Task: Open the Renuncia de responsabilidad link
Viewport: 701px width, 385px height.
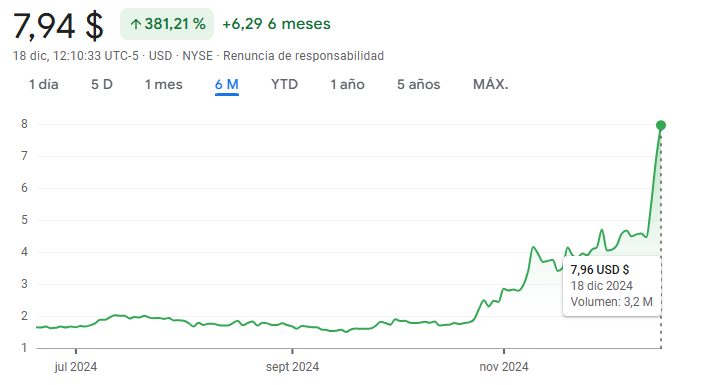Action: coord(304,56)
